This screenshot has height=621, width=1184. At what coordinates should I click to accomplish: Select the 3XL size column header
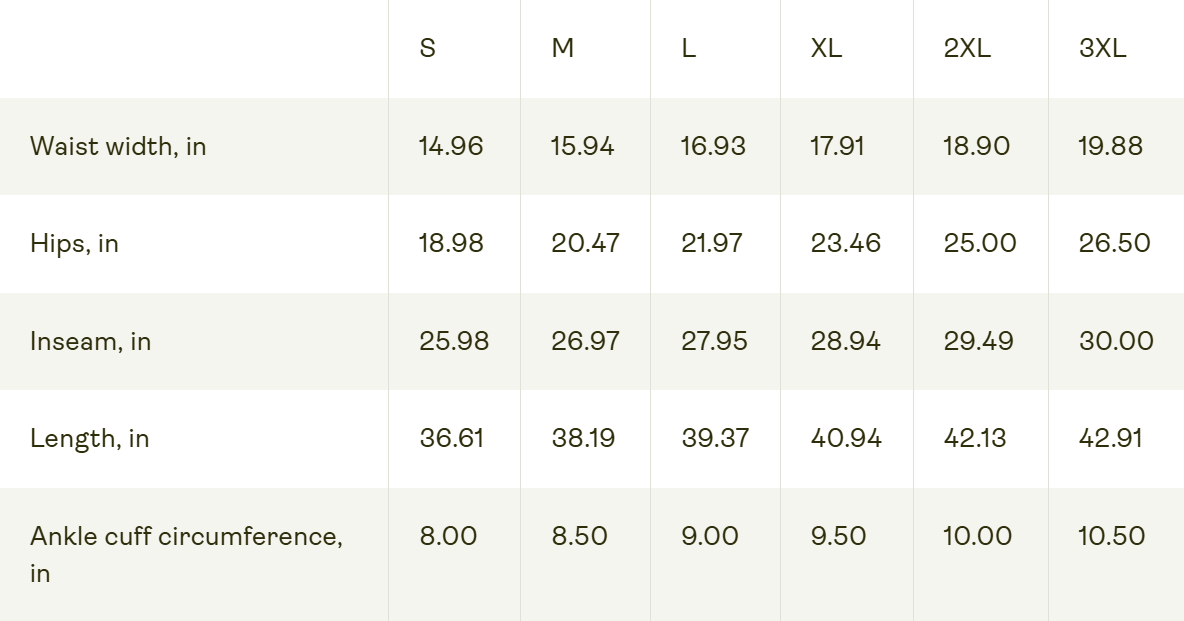[1102, 48]
